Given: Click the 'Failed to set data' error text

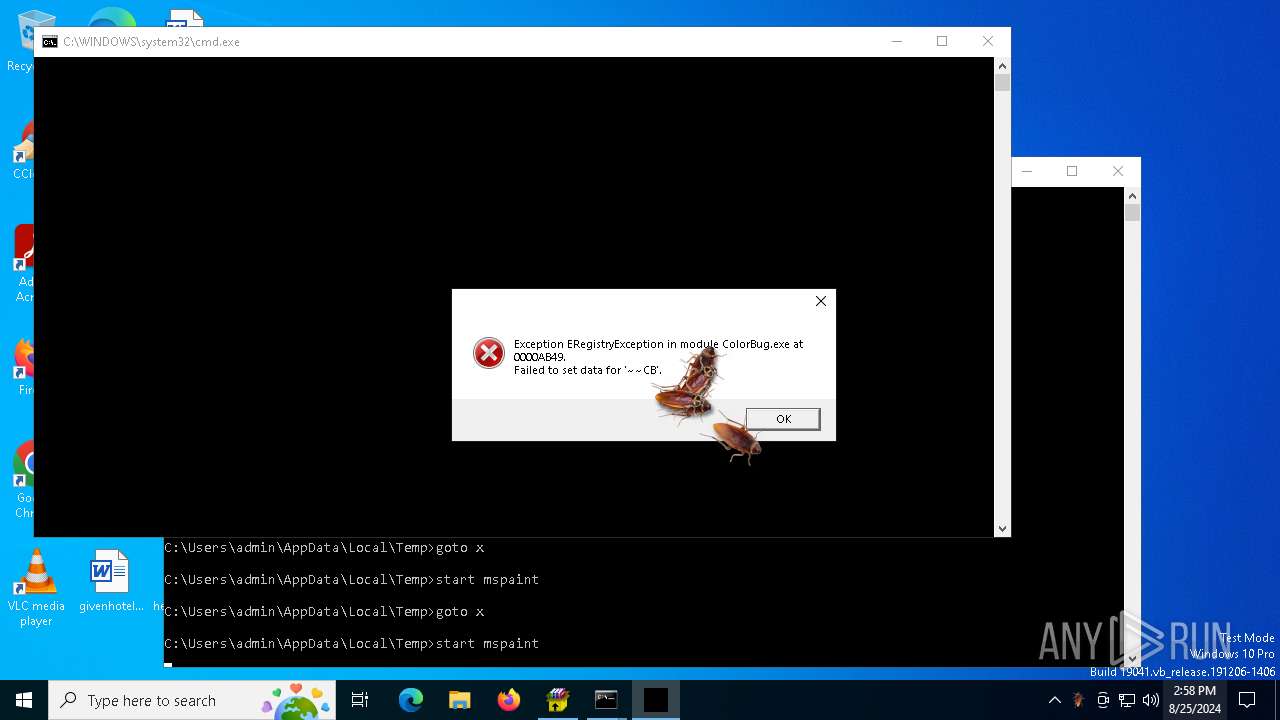Looking at the screenshot, I should tap(588, 370).
